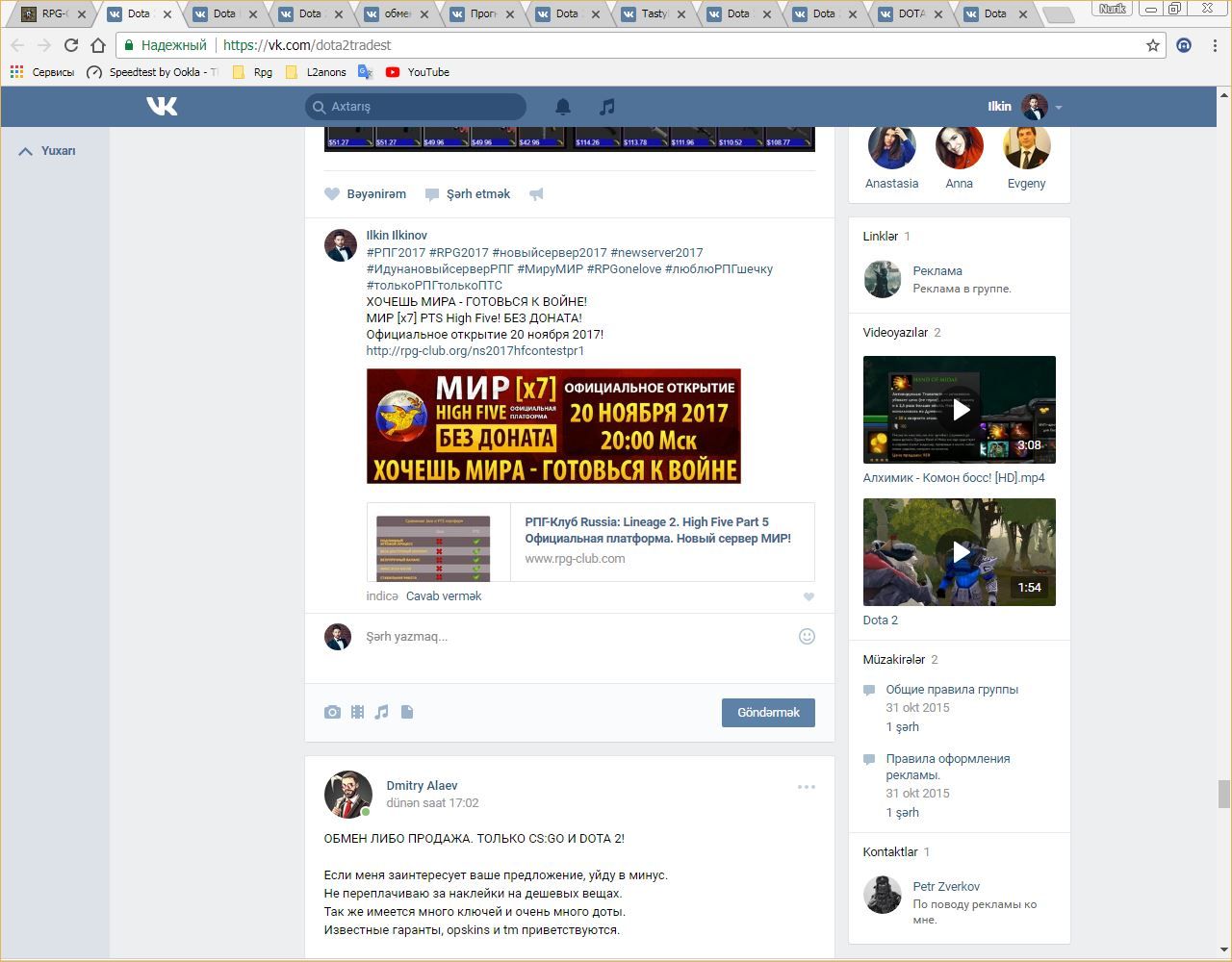This screenshot has width=1232, height=962.
Task: Click the browser back arrow
Action: pyautogui.click(x=17, y=45)
